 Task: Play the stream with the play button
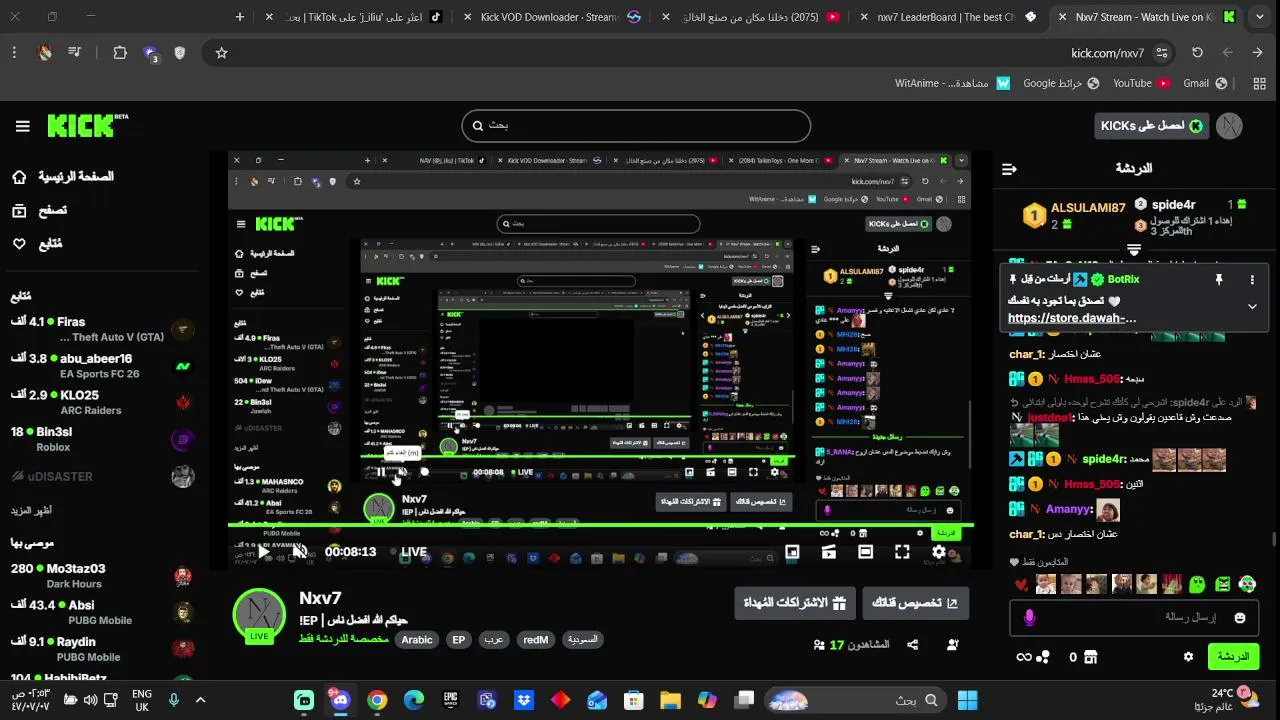(264, 552)
